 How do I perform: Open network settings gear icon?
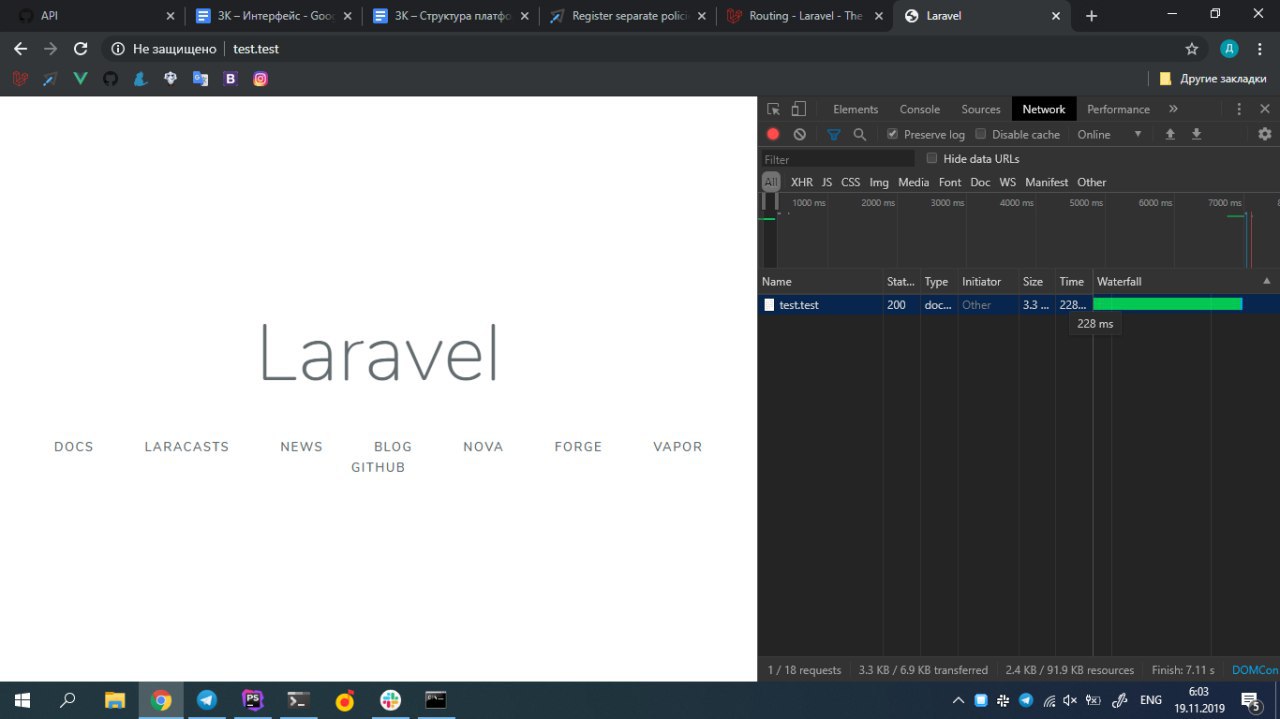point(1265,134)
